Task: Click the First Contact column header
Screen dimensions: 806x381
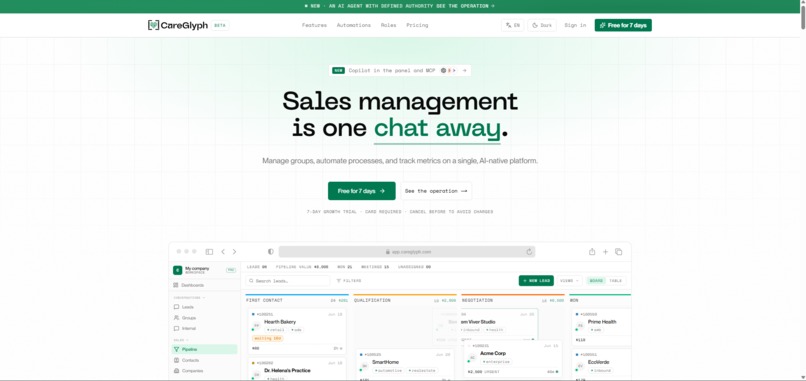Action: click(264, 300)
